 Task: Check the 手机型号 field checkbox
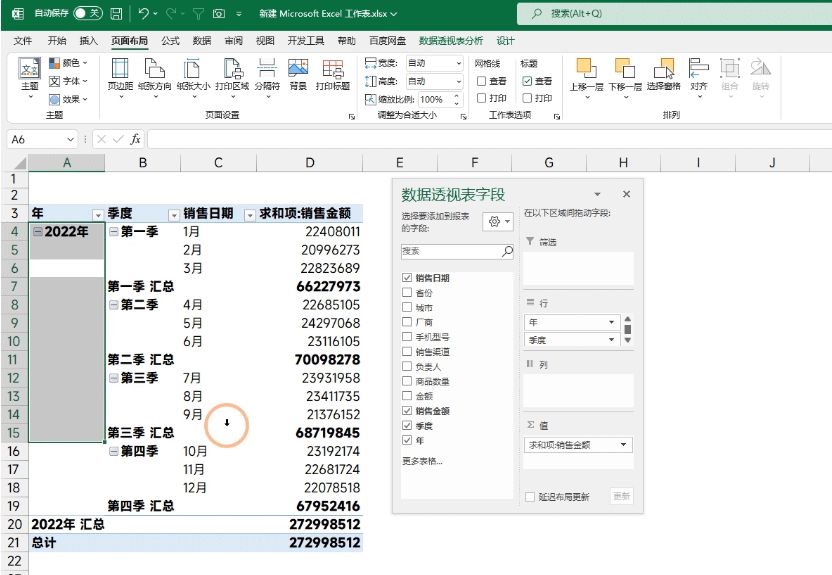tap(407, 336)
